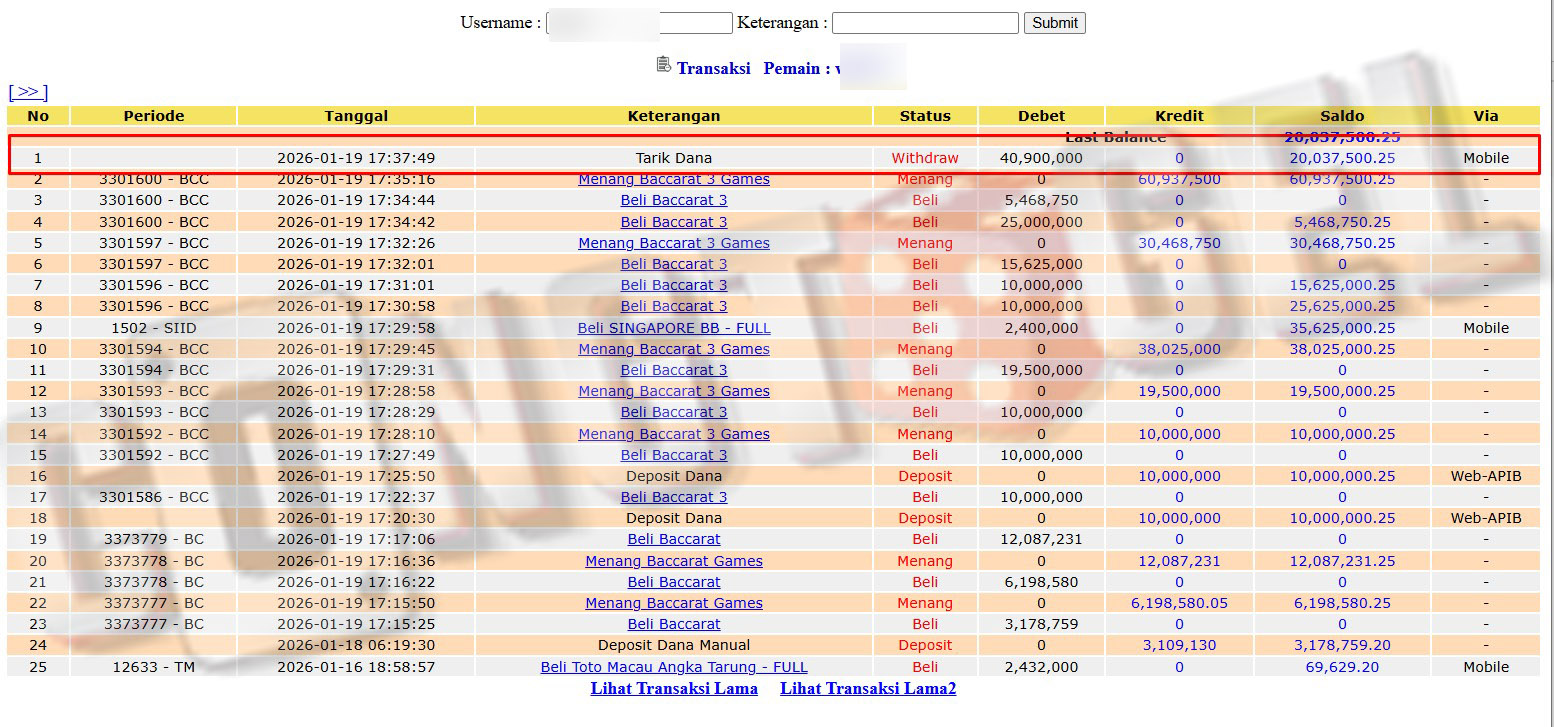Open Beli SINGAPORE BB - FULL link
This screenshot has width=1554, height=727.
[x=673, y=328]
